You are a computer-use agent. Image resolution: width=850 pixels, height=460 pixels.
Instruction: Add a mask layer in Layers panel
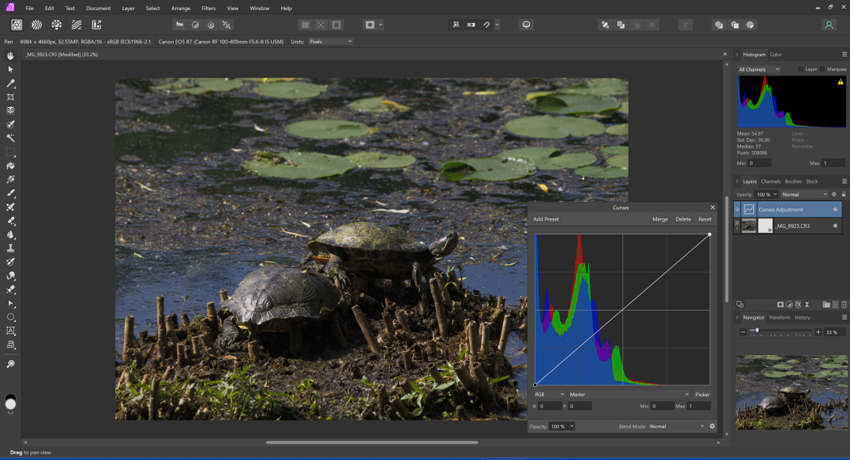click(x=780, y=304)
